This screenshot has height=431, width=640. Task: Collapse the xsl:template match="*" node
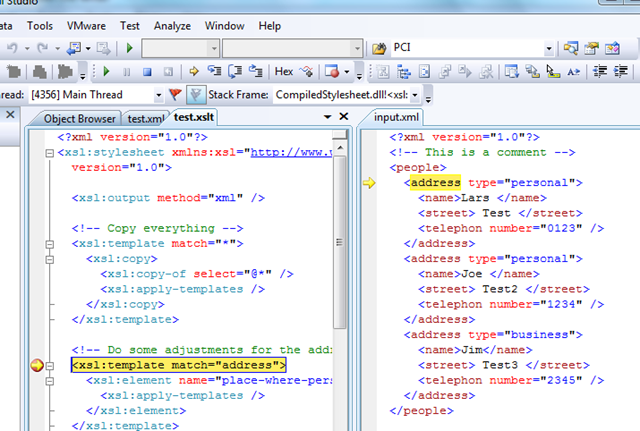click(x=49, y=244)
